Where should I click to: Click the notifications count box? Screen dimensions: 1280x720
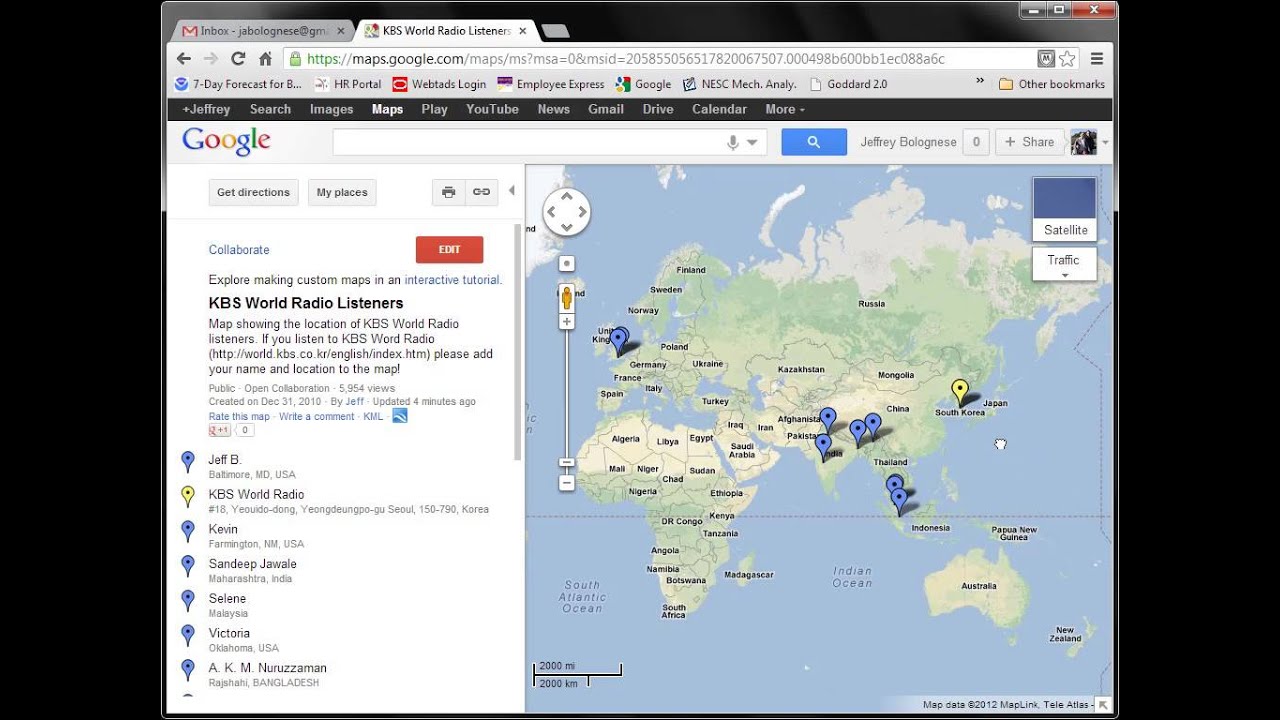pos(976,142)
